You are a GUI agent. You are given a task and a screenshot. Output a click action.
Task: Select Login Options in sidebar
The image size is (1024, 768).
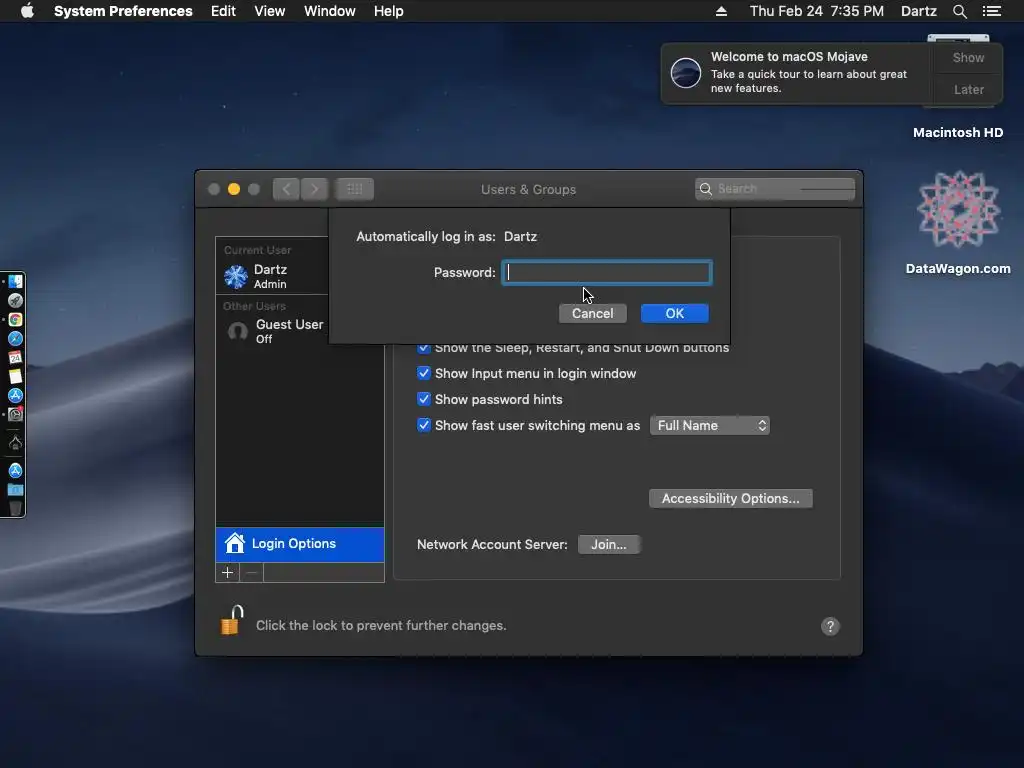point(300,544)
